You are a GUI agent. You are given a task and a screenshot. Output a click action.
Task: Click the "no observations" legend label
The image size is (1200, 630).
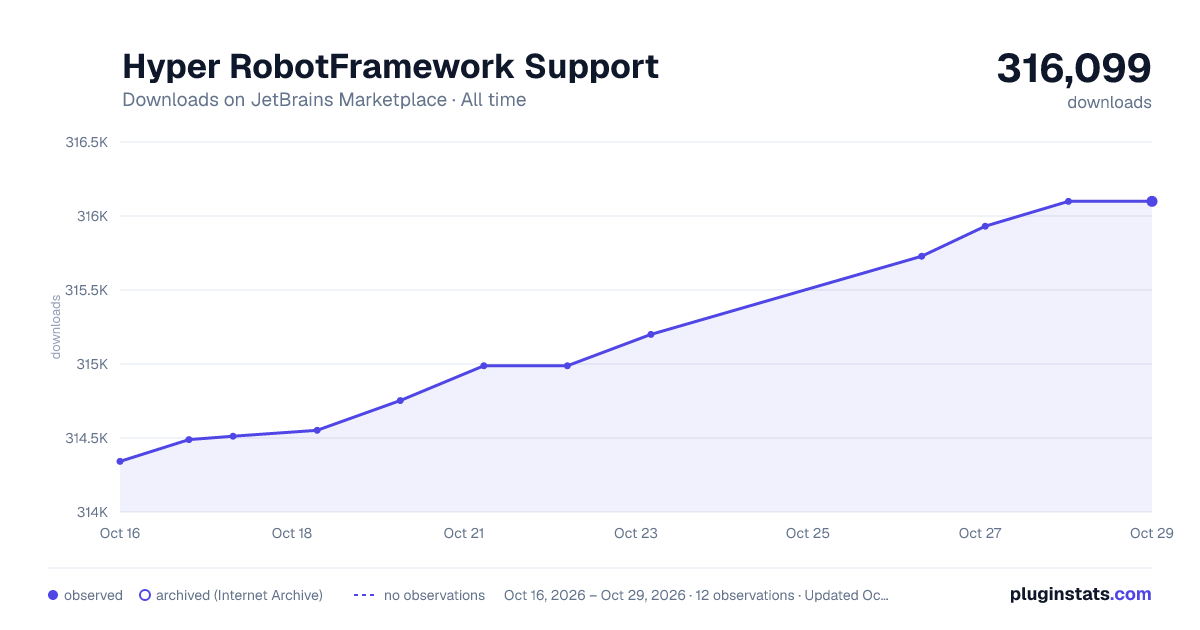coord(434,595)
